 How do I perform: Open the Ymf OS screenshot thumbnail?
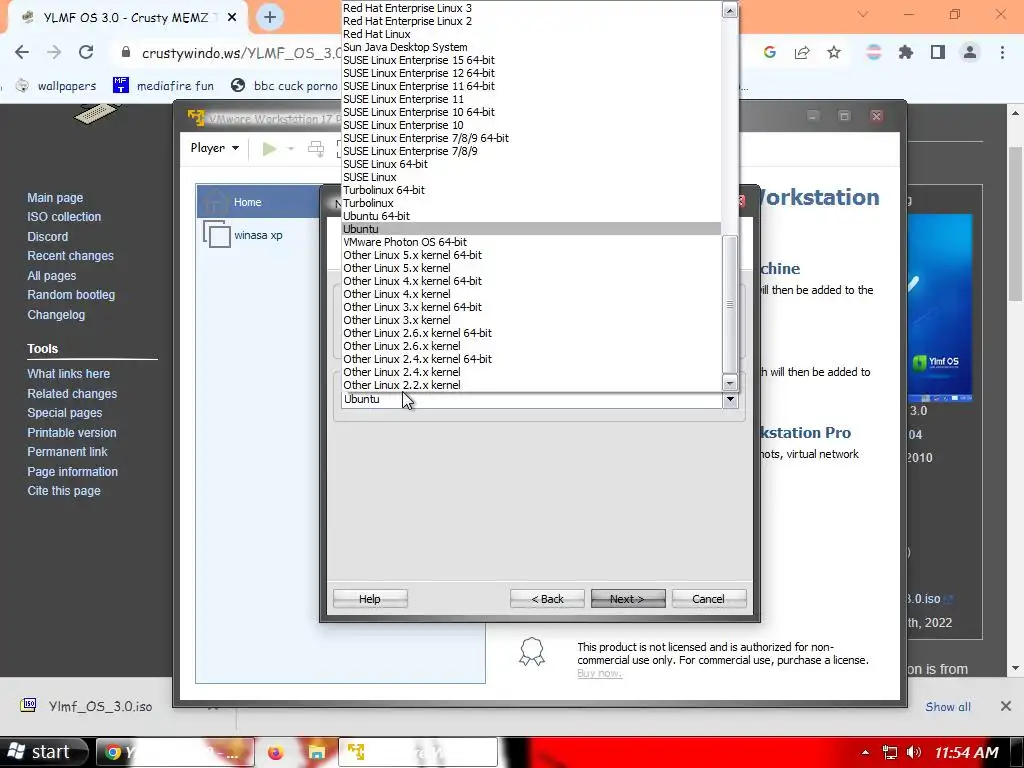pos(940,308)
